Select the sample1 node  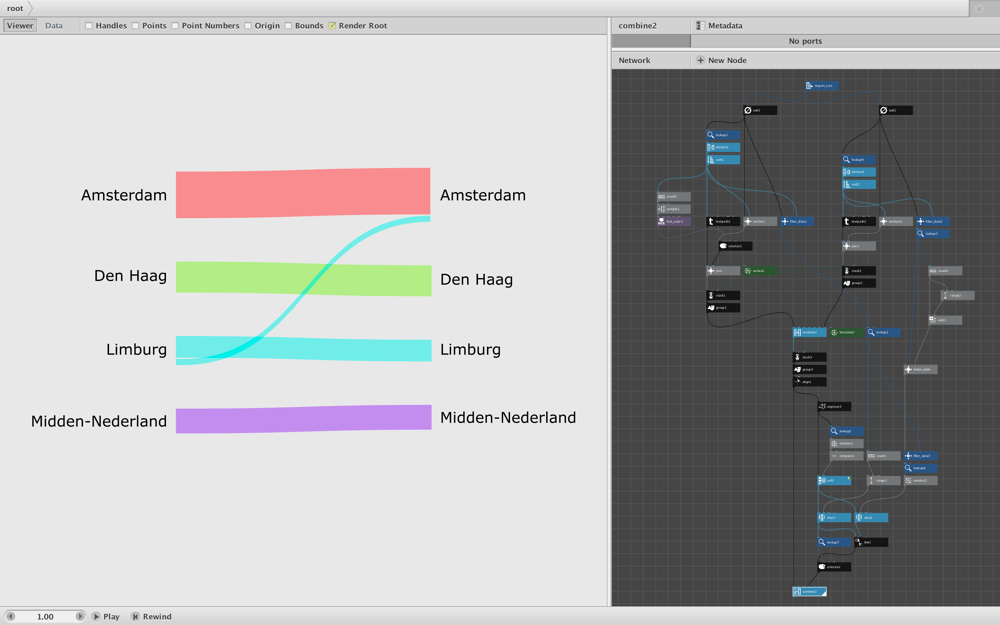click(673, 209)
